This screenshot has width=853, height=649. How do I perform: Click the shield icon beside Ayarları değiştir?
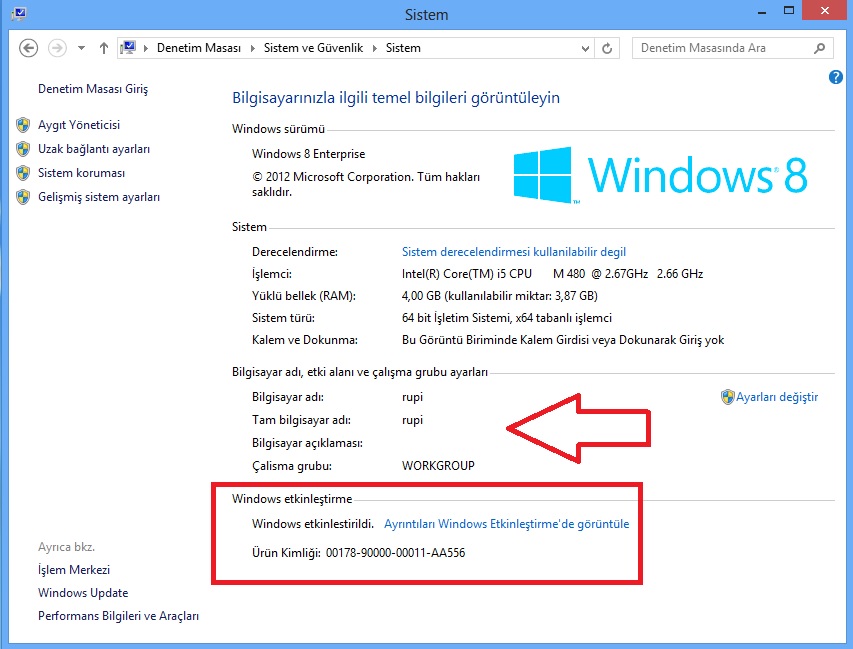click(727, 397)
